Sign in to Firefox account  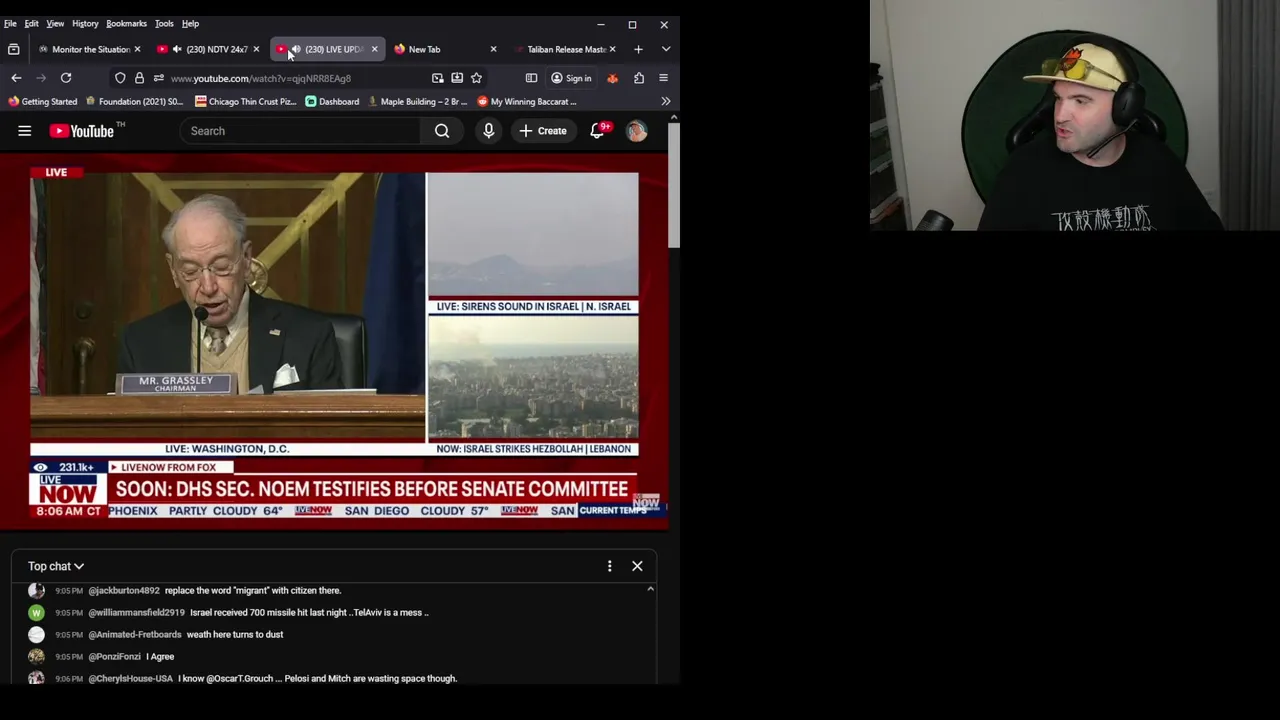(571, 78)
